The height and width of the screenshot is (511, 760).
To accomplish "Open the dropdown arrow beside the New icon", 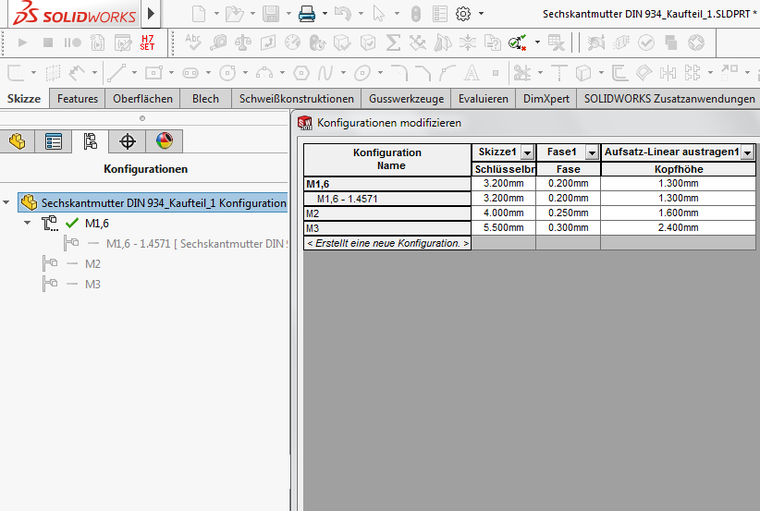I will [x=216, y=14].
